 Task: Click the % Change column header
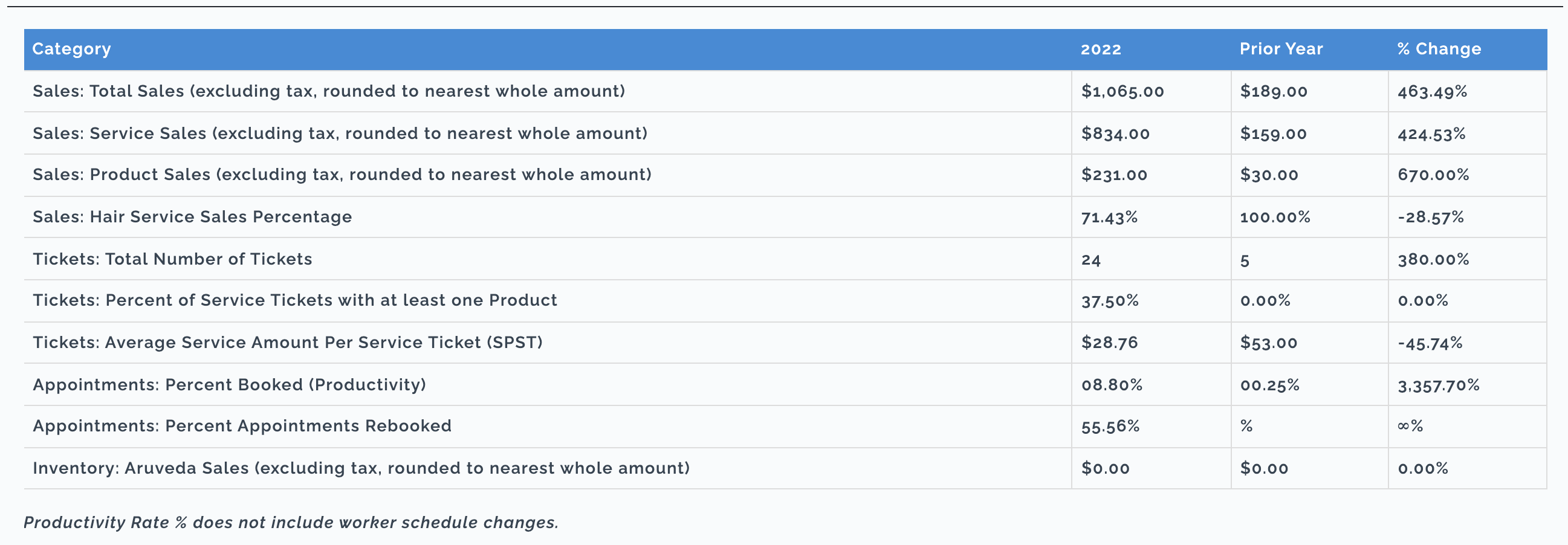[1439, 50]
